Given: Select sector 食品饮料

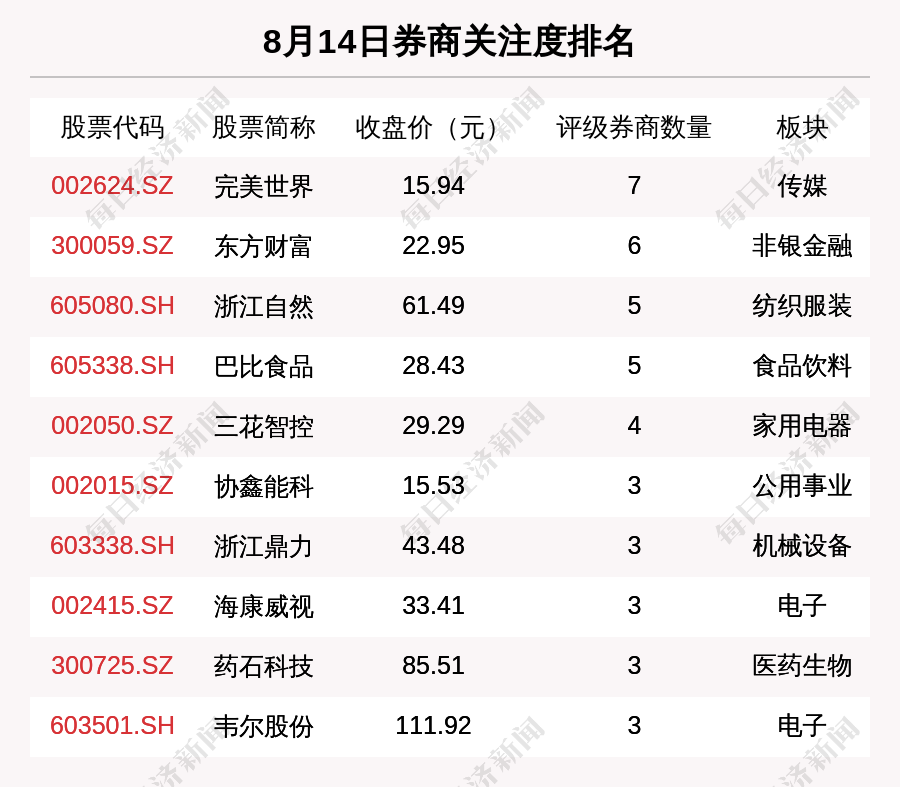Looking at the screenshot, I should pyautogui.click(x=802, y=366).
